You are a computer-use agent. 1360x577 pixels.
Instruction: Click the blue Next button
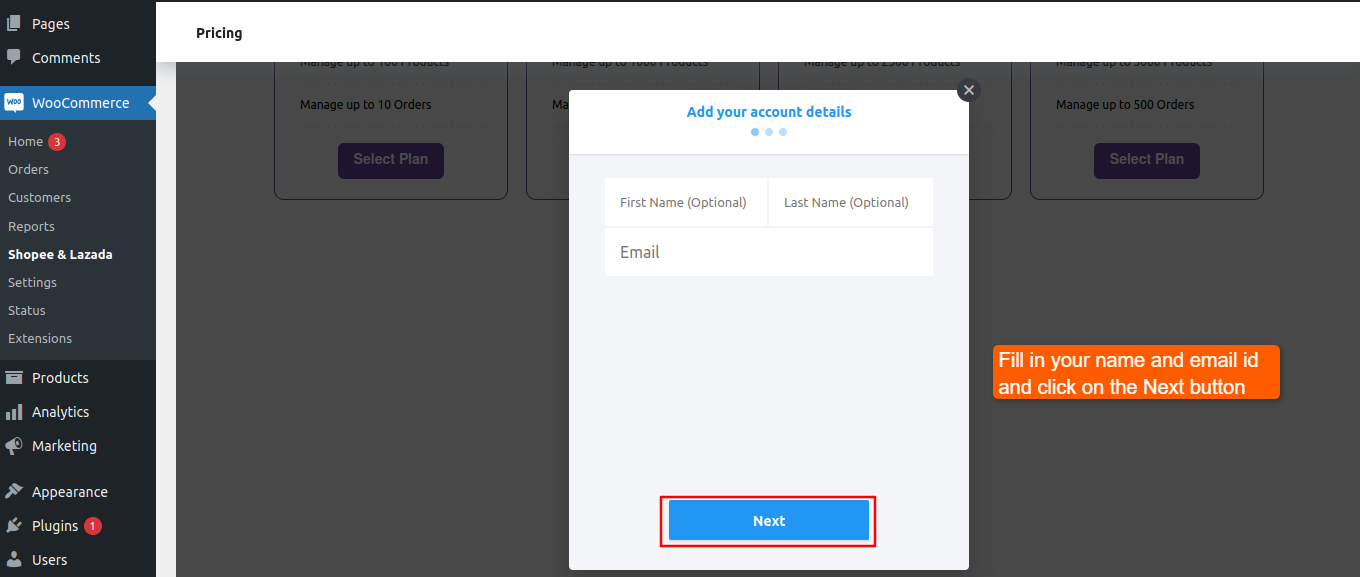(768, 520)
